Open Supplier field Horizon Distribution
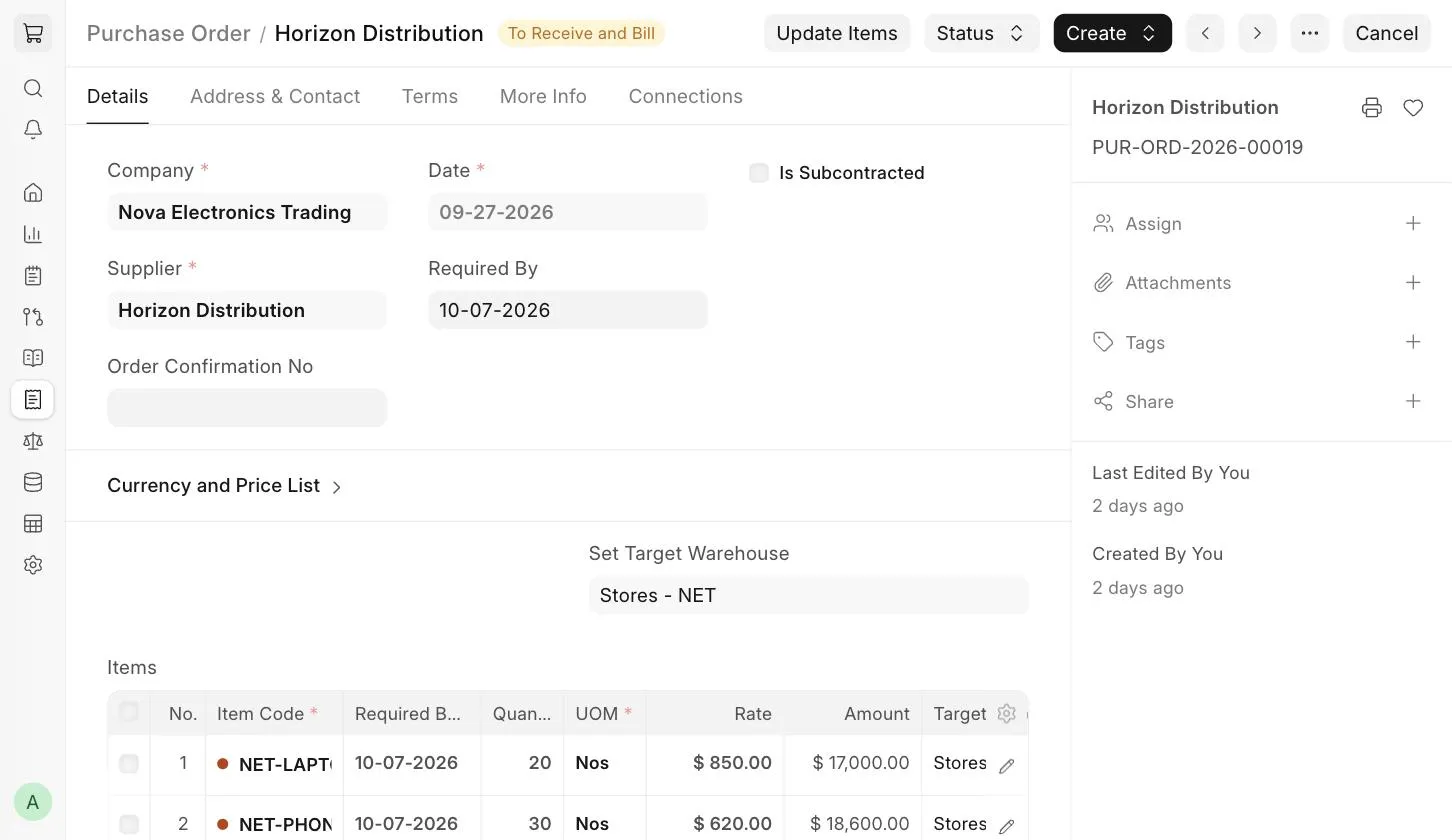Image resolution: width=1452 pixels, height=840 pixels. [247, 310]
